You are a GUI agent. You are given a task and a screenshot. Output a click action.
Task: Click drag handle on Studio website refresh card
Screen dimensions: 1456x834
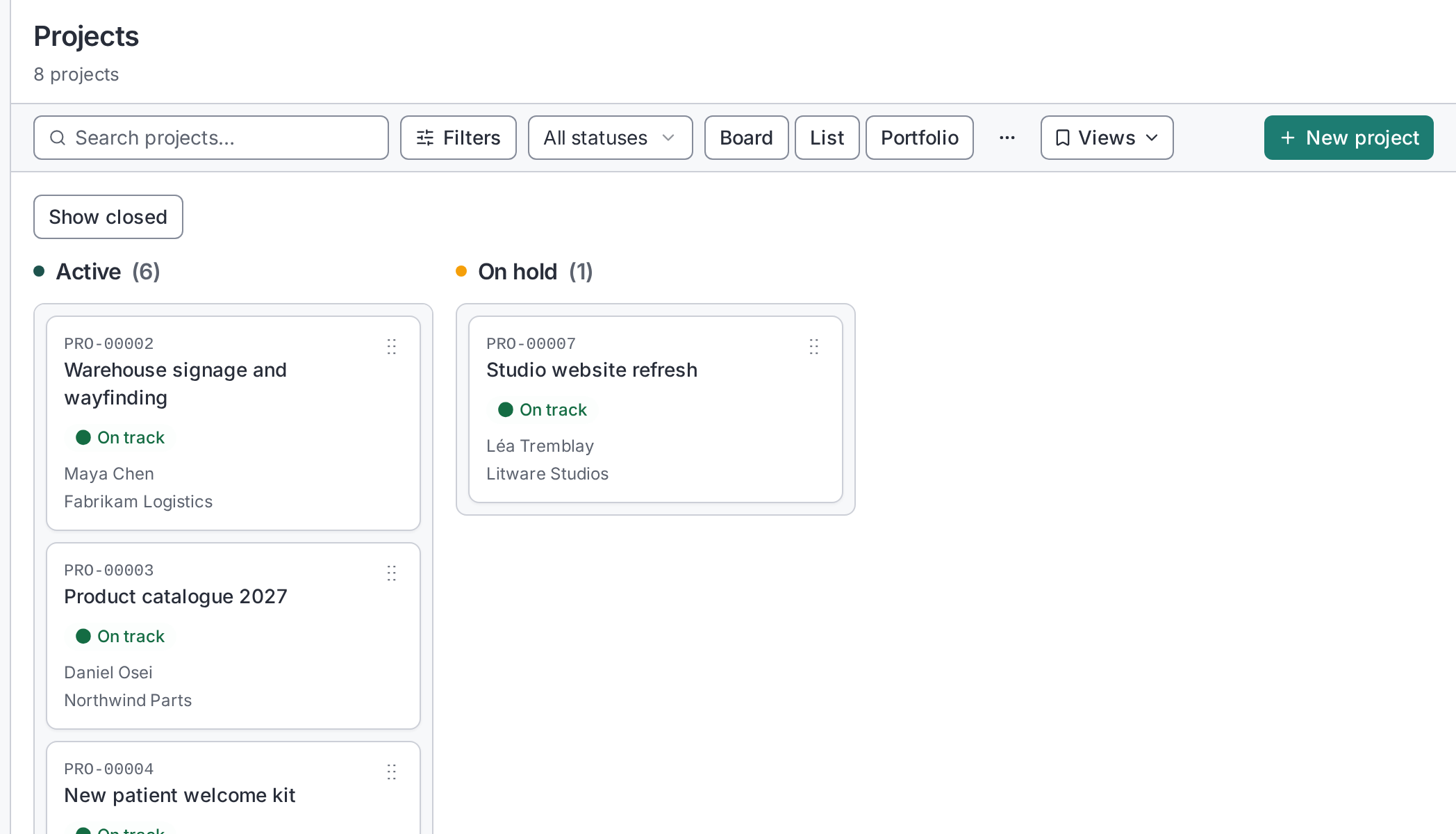coord(814,346)
